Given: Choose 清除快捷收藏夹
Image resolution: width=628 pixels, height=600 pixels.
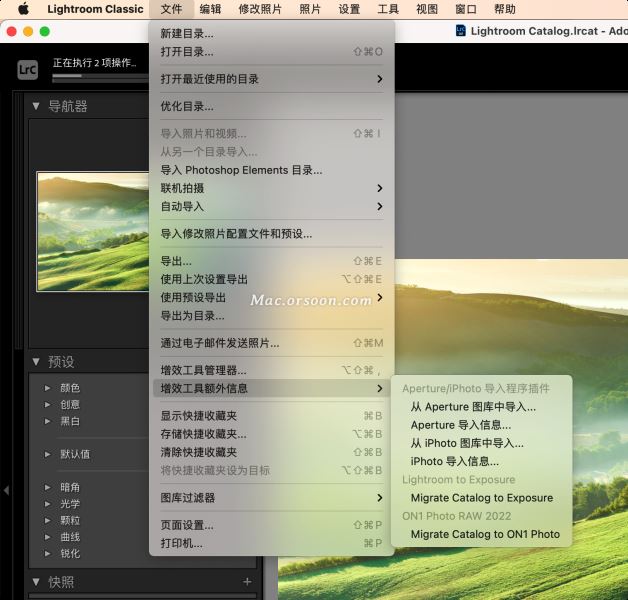Looking at the screenshot, I should (272, 452).
